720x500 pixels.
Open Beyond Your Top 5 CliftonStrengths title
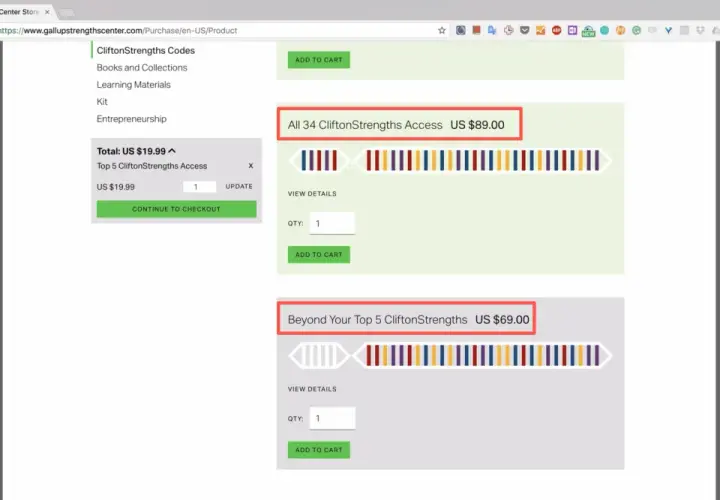pyautogui.click(x=377, y=320)
